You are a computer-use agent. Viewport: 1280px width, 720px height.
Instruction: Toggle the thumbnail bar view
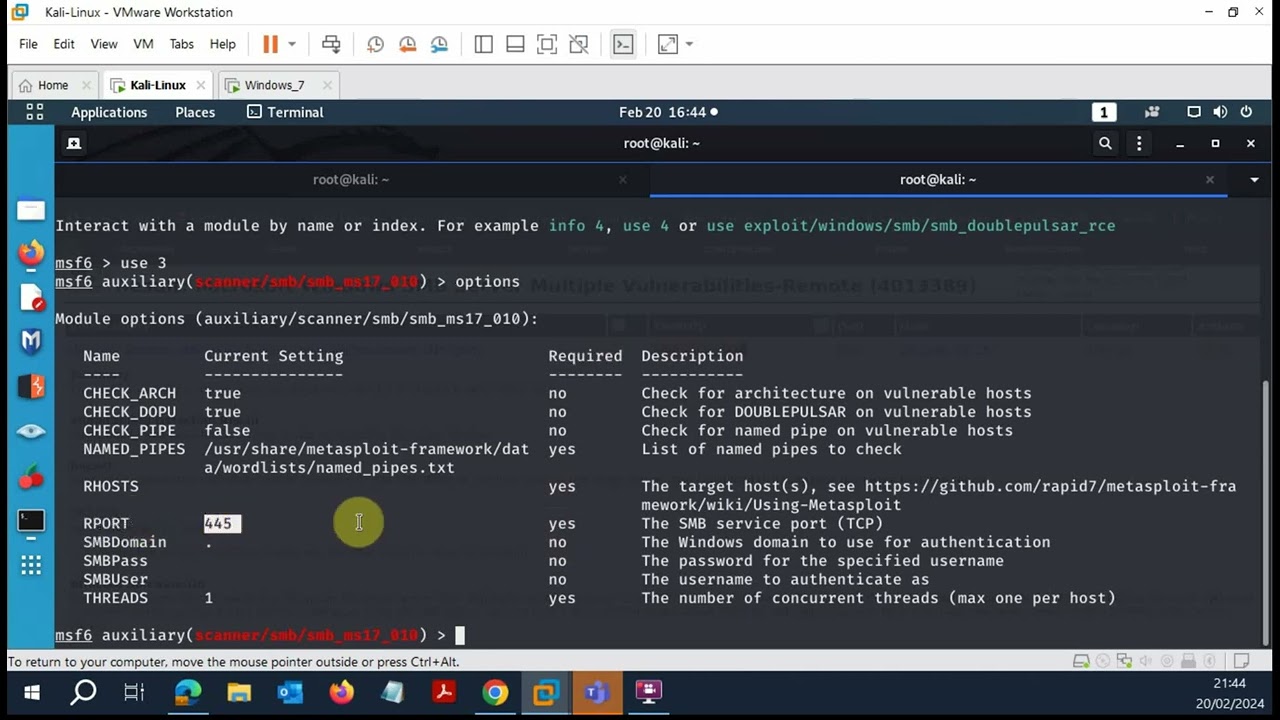(515, 44)
